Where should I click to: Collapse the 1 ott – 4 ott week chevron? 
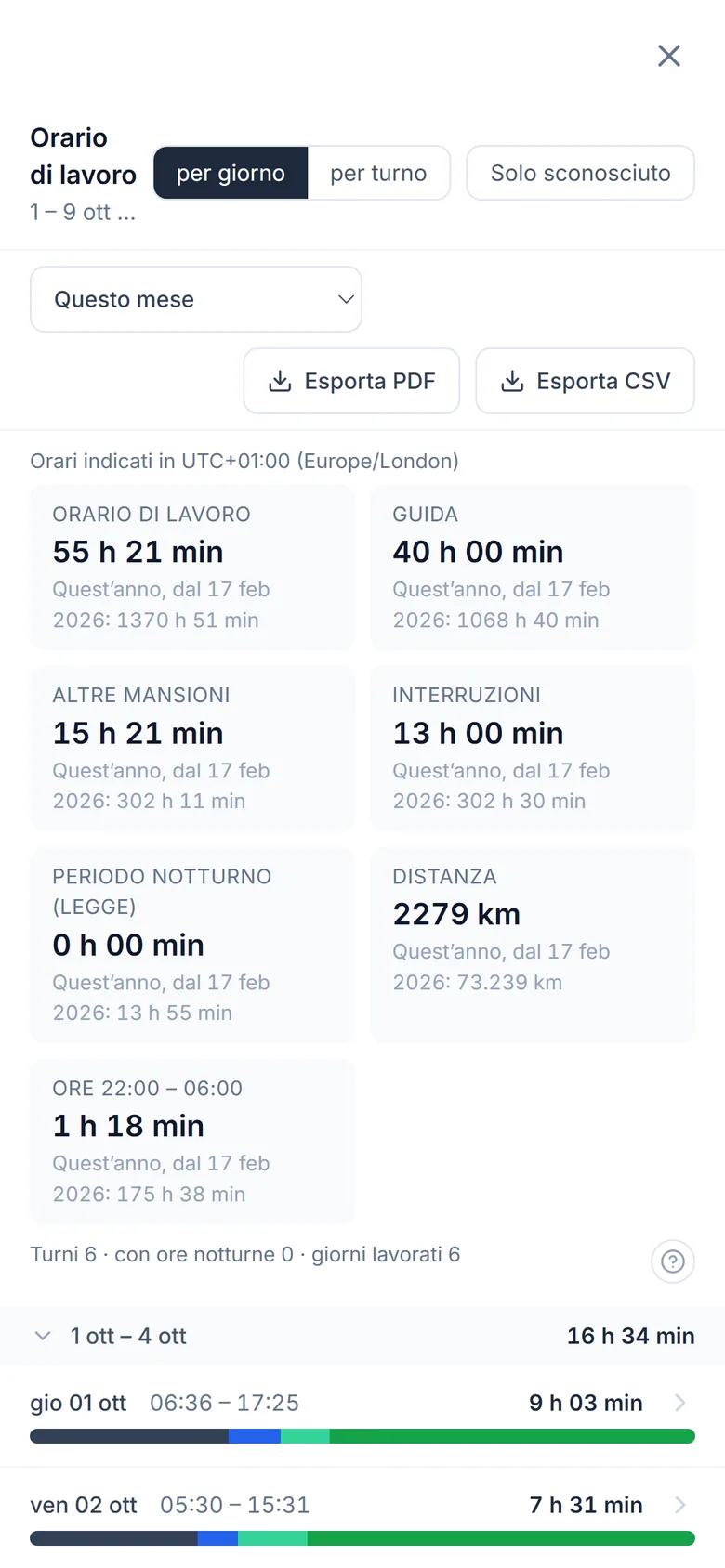pyautogui.click(x=43, y=1336)
